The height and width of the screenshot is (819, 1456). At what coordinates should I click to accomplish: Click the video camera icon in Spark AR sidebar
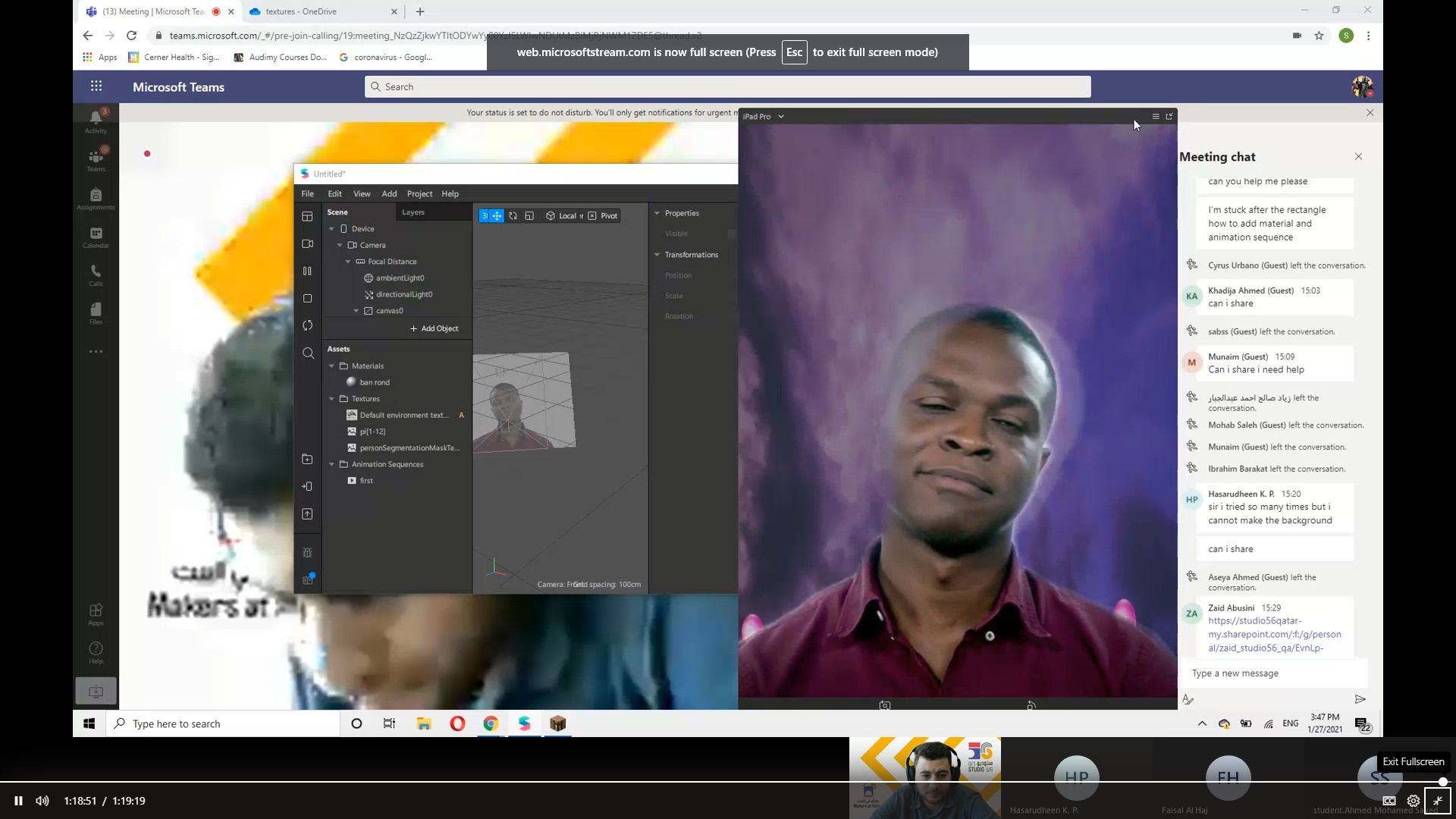tap(307, 244)
